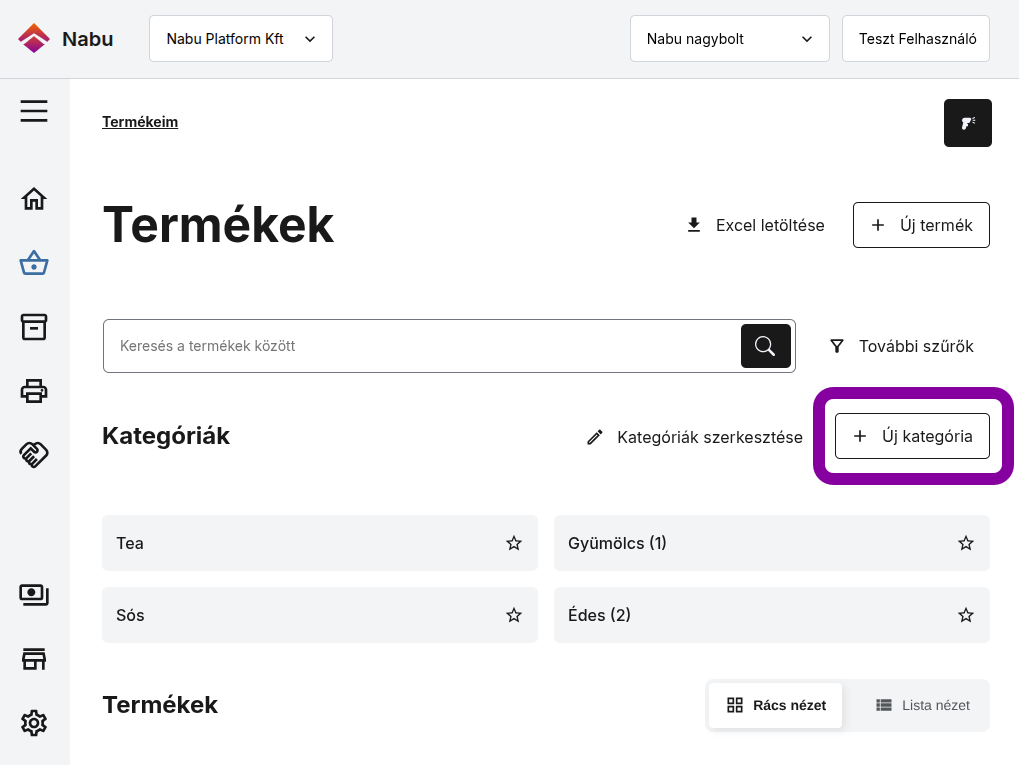
Task: Open the shopping basket products section
Action: (34, 263)
